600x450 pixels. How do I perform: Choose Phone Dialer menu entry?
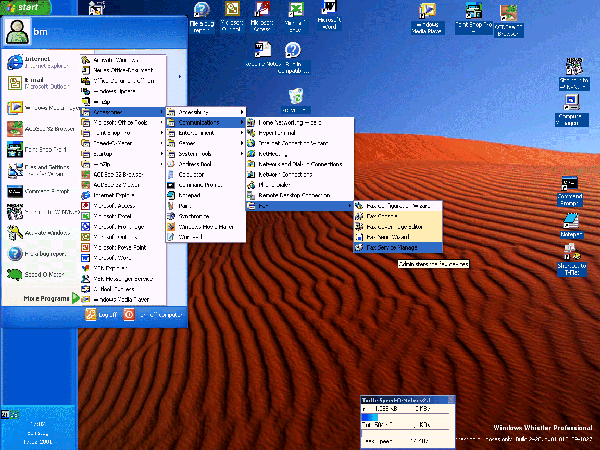coord(300,185)
